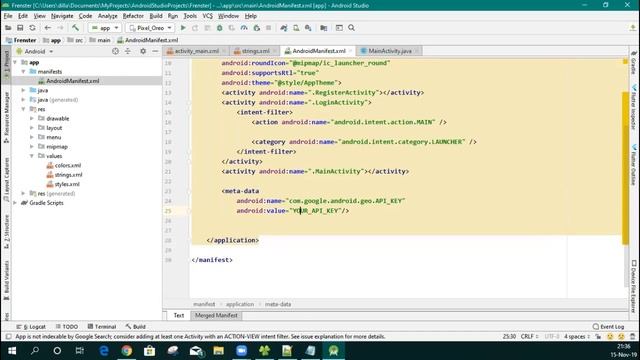Click the Stop square toolbar icon

click(268, 28)
